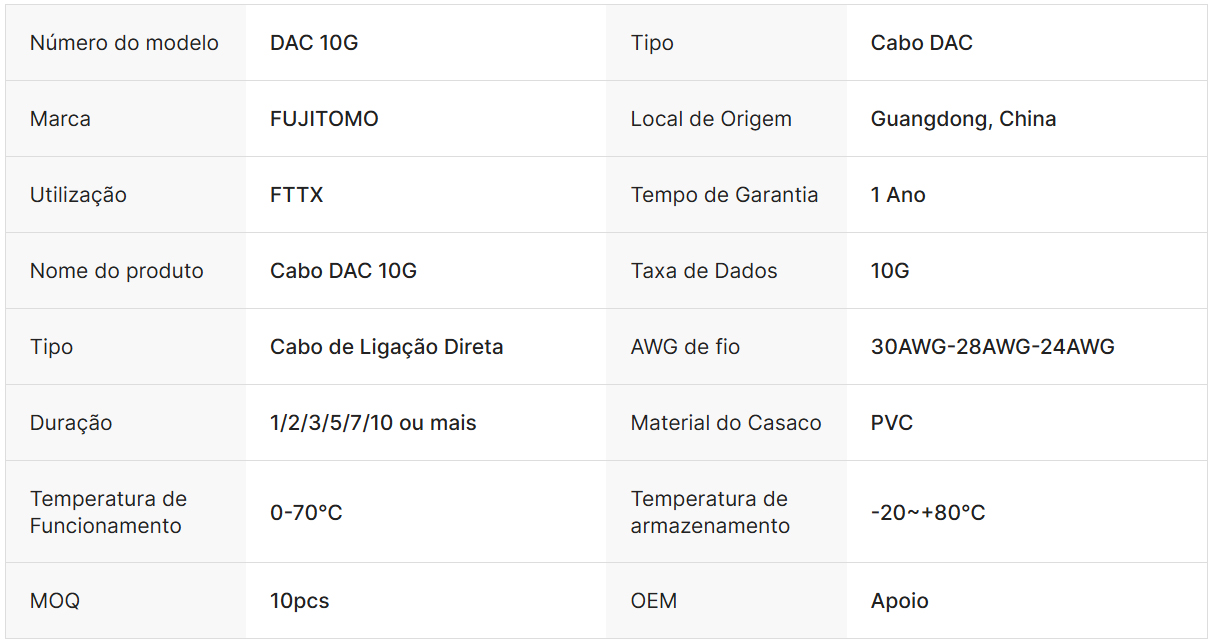Click the "Local de Origem" label
Screen dimensions: 1212x643
click(x=710, y=119)
